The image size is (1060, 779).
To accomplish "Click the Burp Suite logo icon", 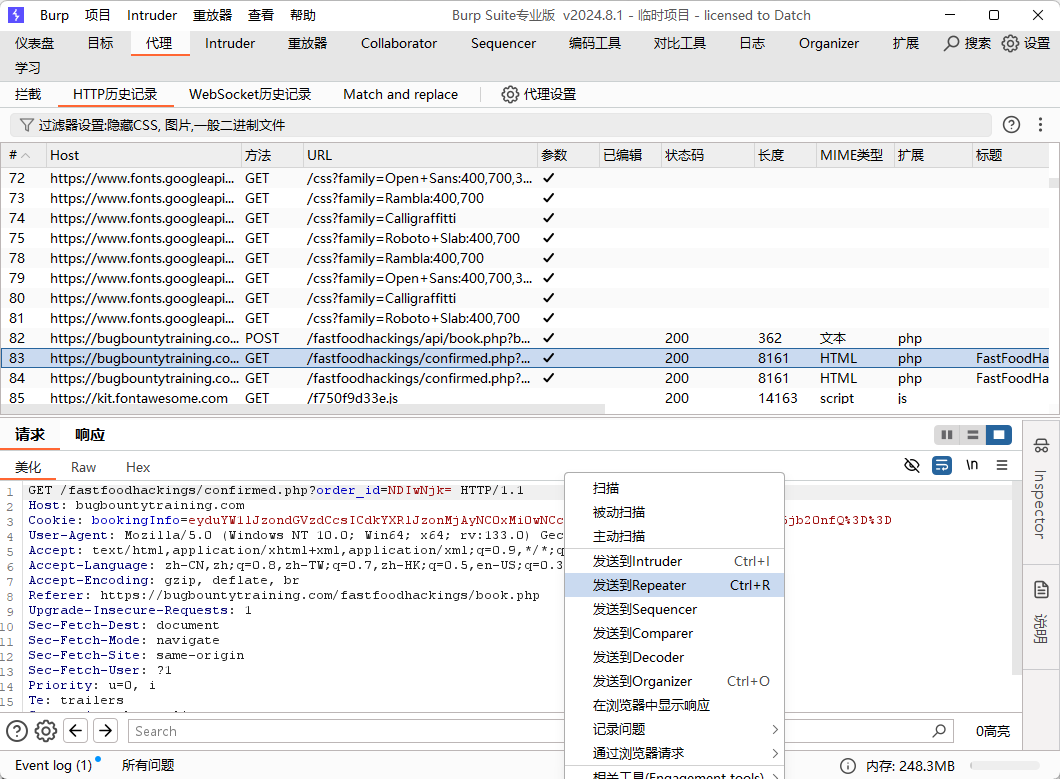I will 16,15.
